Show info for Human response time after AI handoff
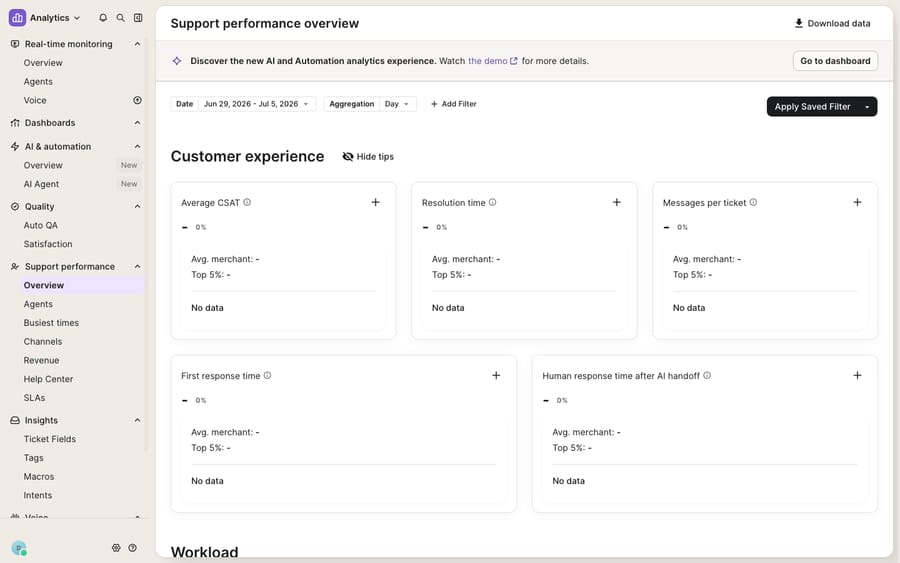 [x=707, y=376]
